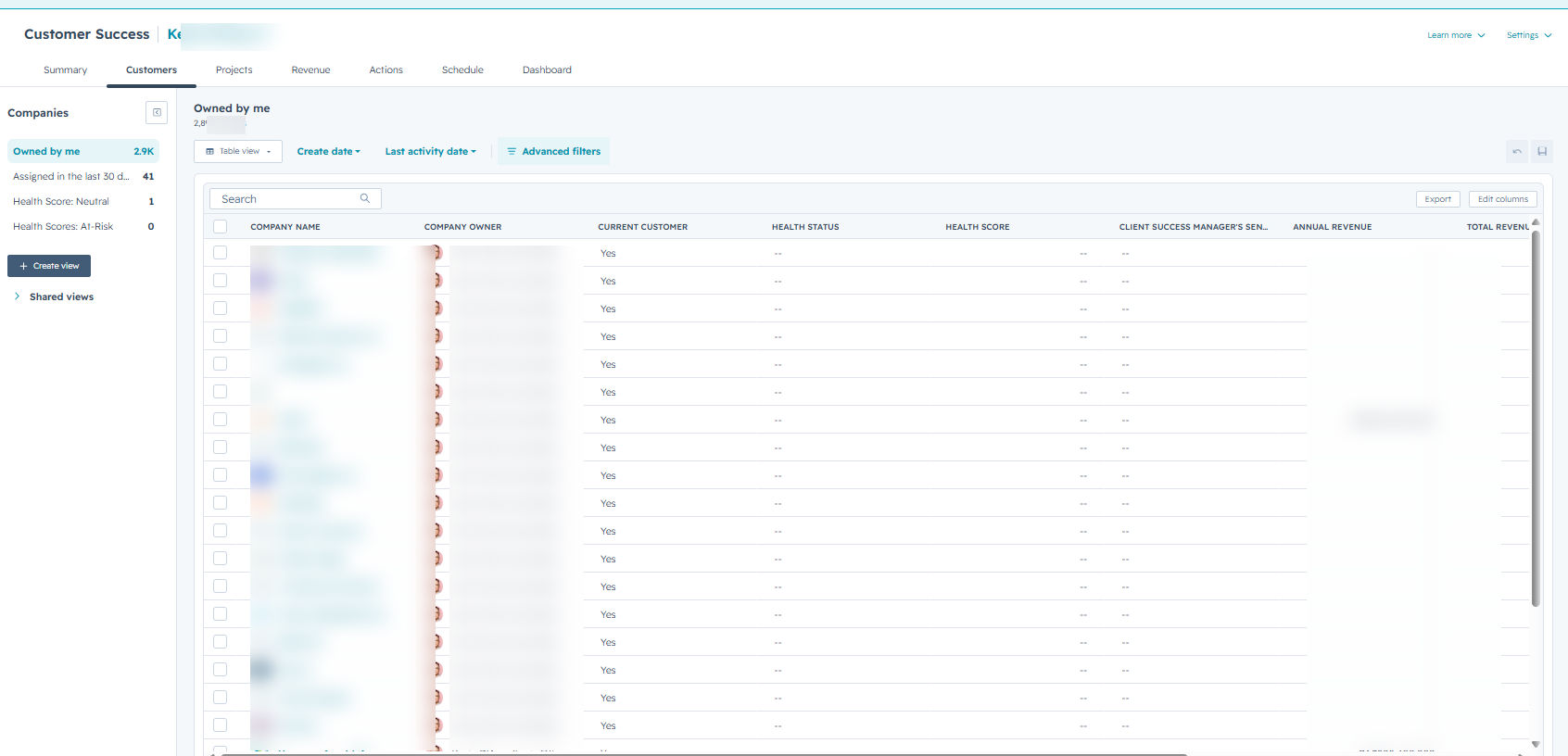Expand the Shared views section
Screen dimensions: 1568x756
coord(54,296)
